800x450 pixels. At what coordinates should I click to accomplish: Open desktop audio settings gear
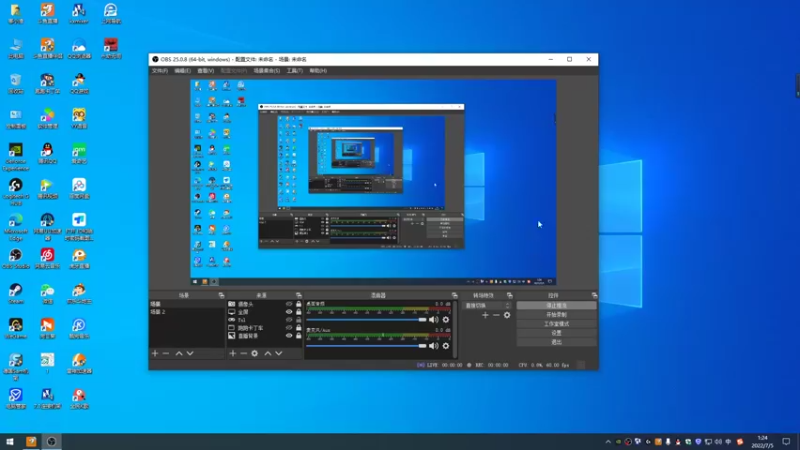point(446,319)
